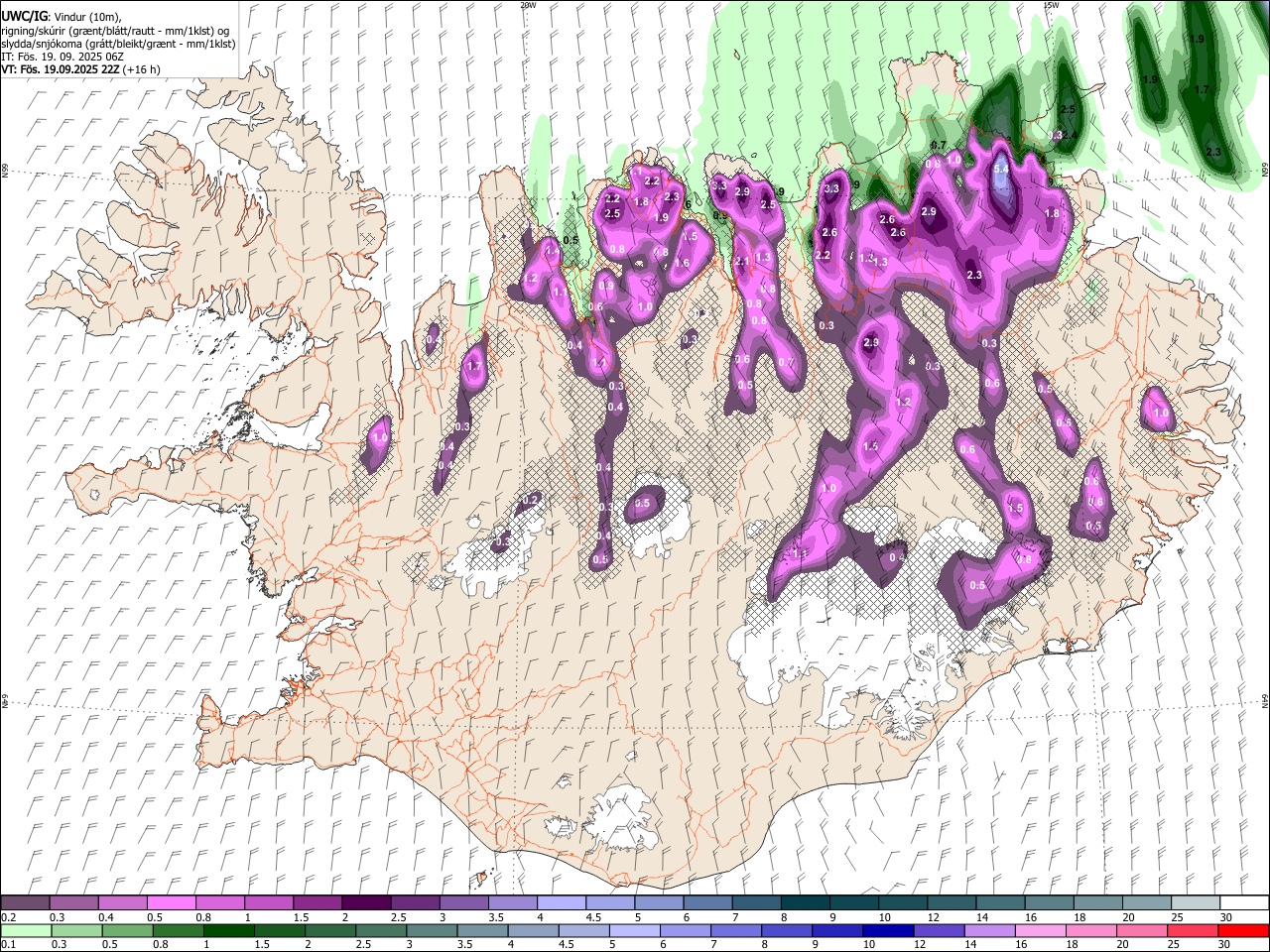This screenshot has width=1270, height=952.
Task: Select the palest green swatch starting the lower scale
Action: 26,931
